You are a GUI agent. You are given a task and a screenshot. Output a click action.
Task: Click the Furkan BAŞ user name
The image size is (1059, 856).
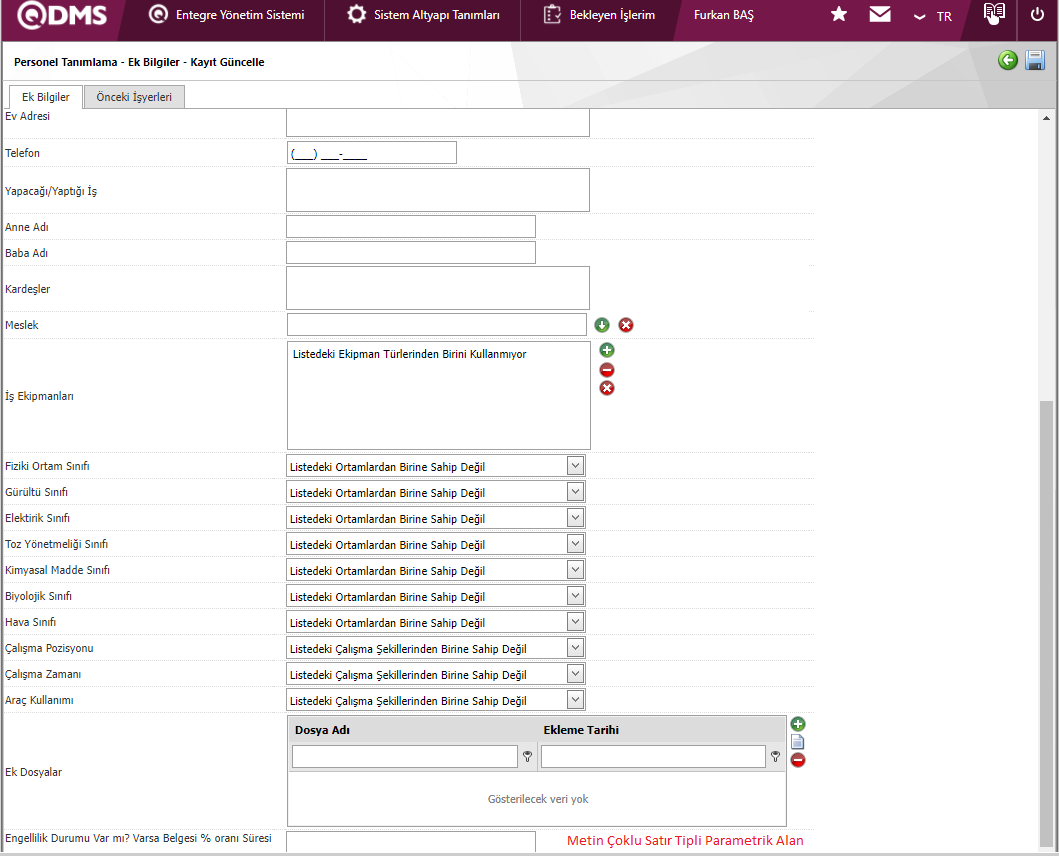(x=723, y=15)
